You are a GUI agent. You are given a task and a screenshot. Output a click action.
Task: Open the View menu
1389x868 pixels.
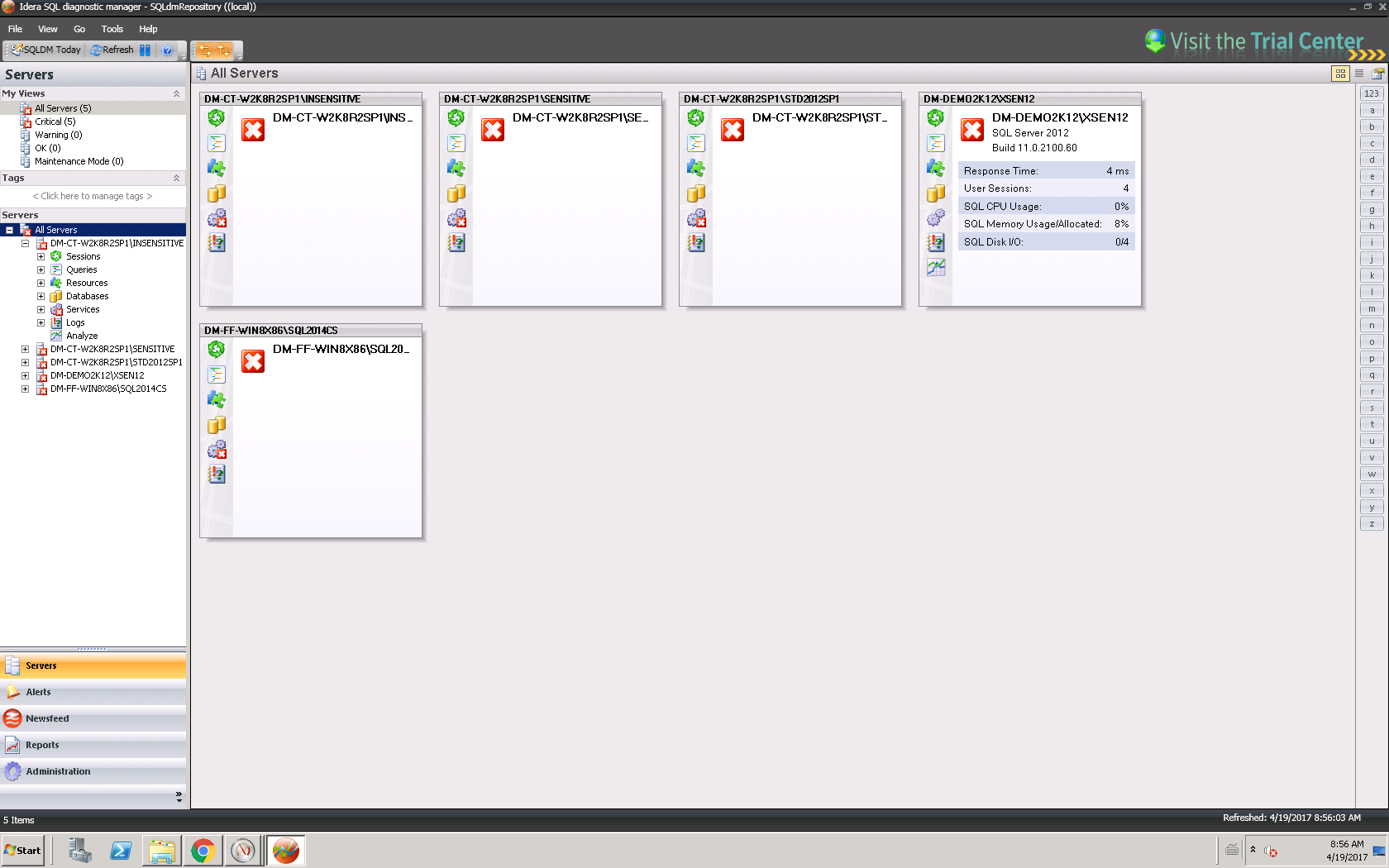click(48, 29)
